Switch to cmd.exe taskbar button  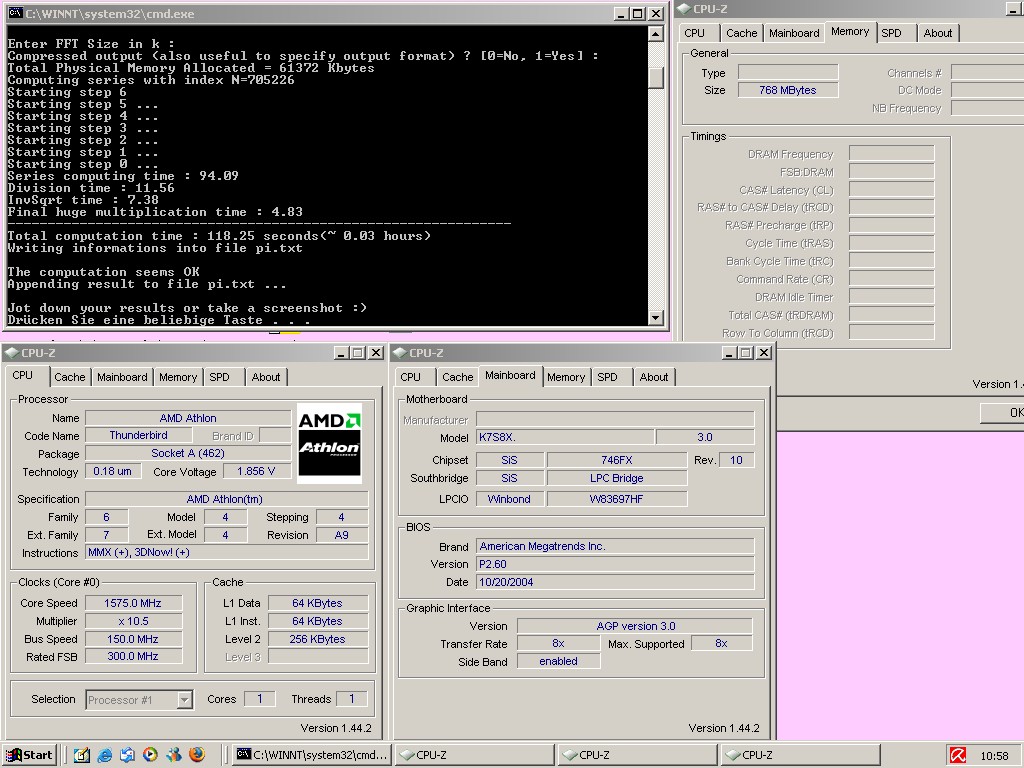tap(312, 755)
